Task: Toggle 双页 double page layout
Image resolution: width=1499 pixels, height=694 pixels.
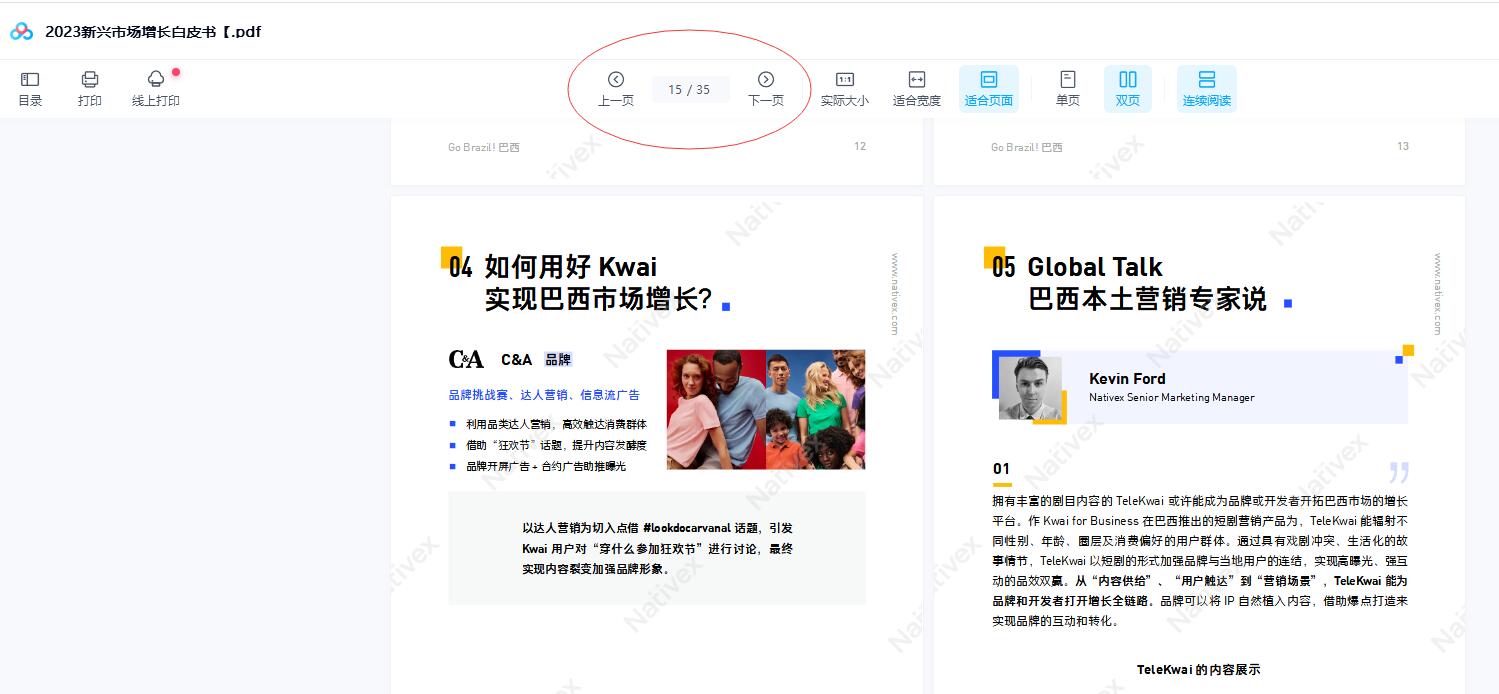Action: (1128, 88)
